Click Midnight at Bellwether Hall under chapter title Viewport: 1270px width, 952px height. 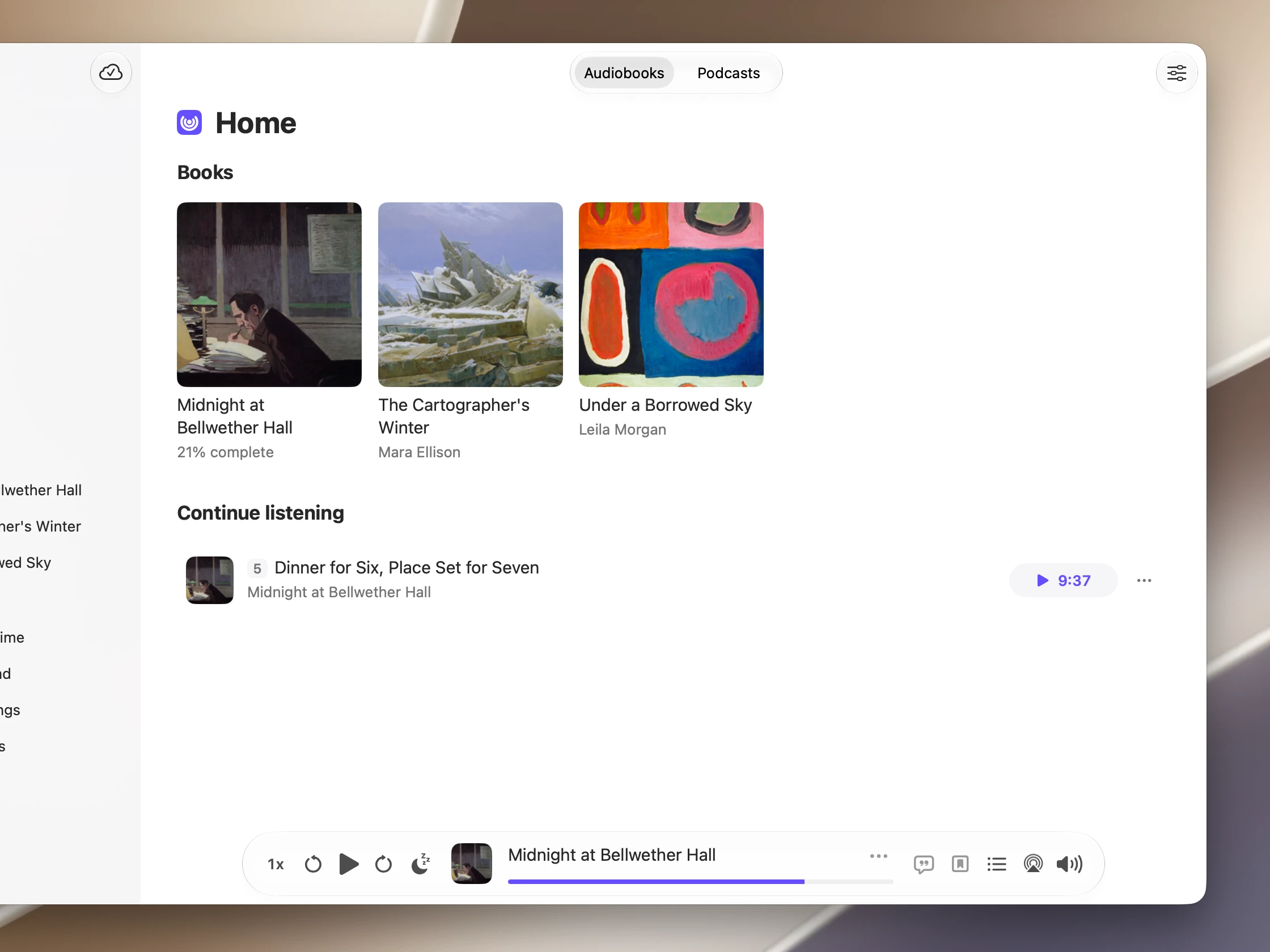coord(338,592)
